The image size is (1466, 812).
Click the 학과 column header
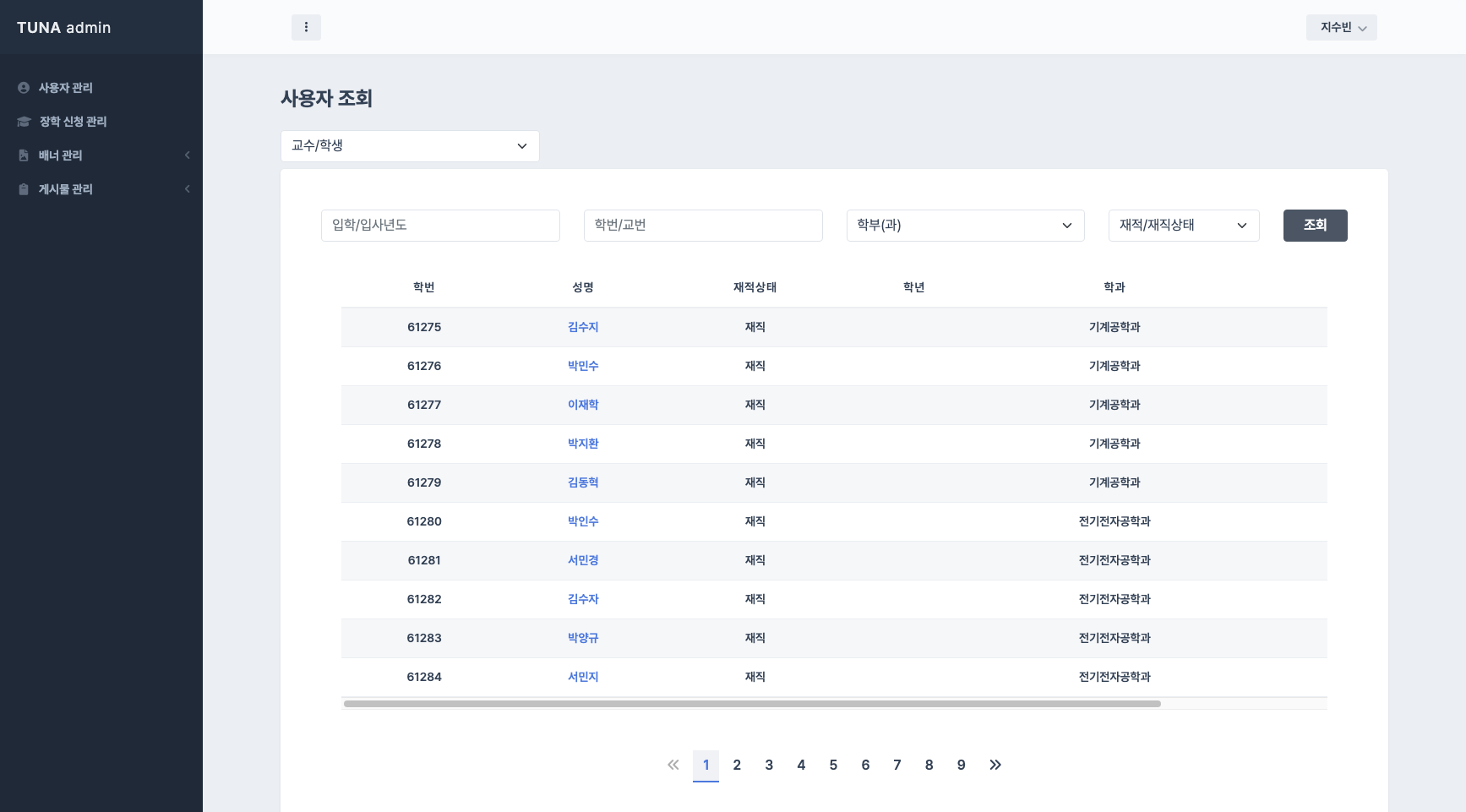1114,287
